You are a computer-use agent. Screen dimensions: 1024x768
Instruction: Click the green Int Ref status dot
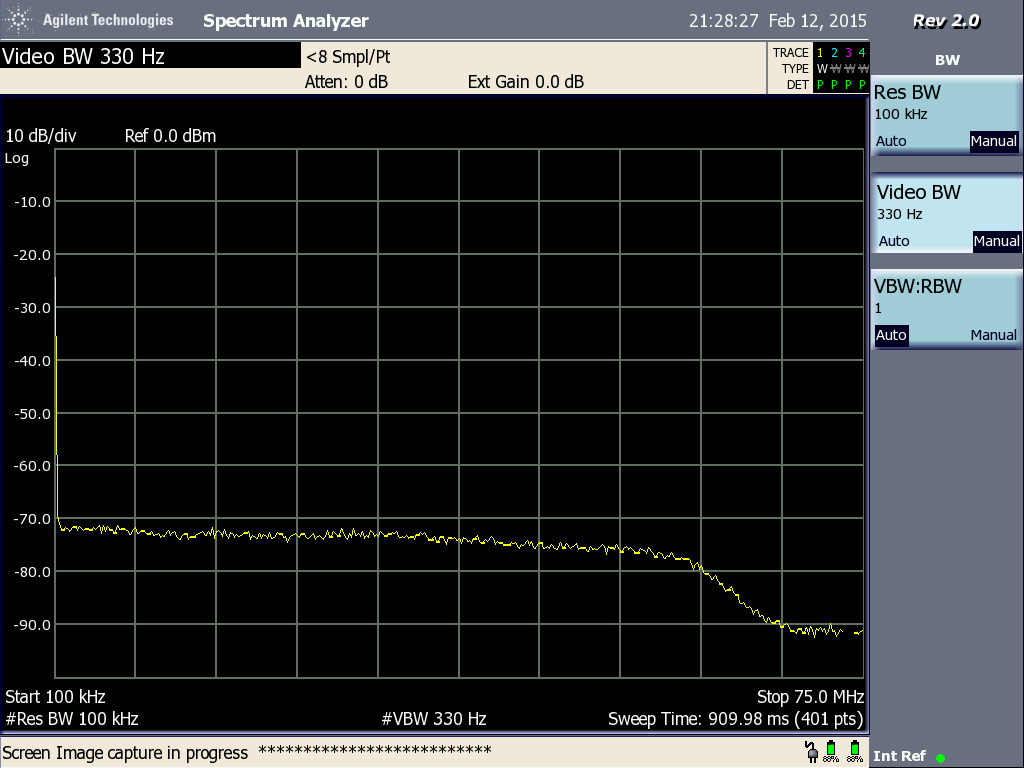click(x=940, y=758)
